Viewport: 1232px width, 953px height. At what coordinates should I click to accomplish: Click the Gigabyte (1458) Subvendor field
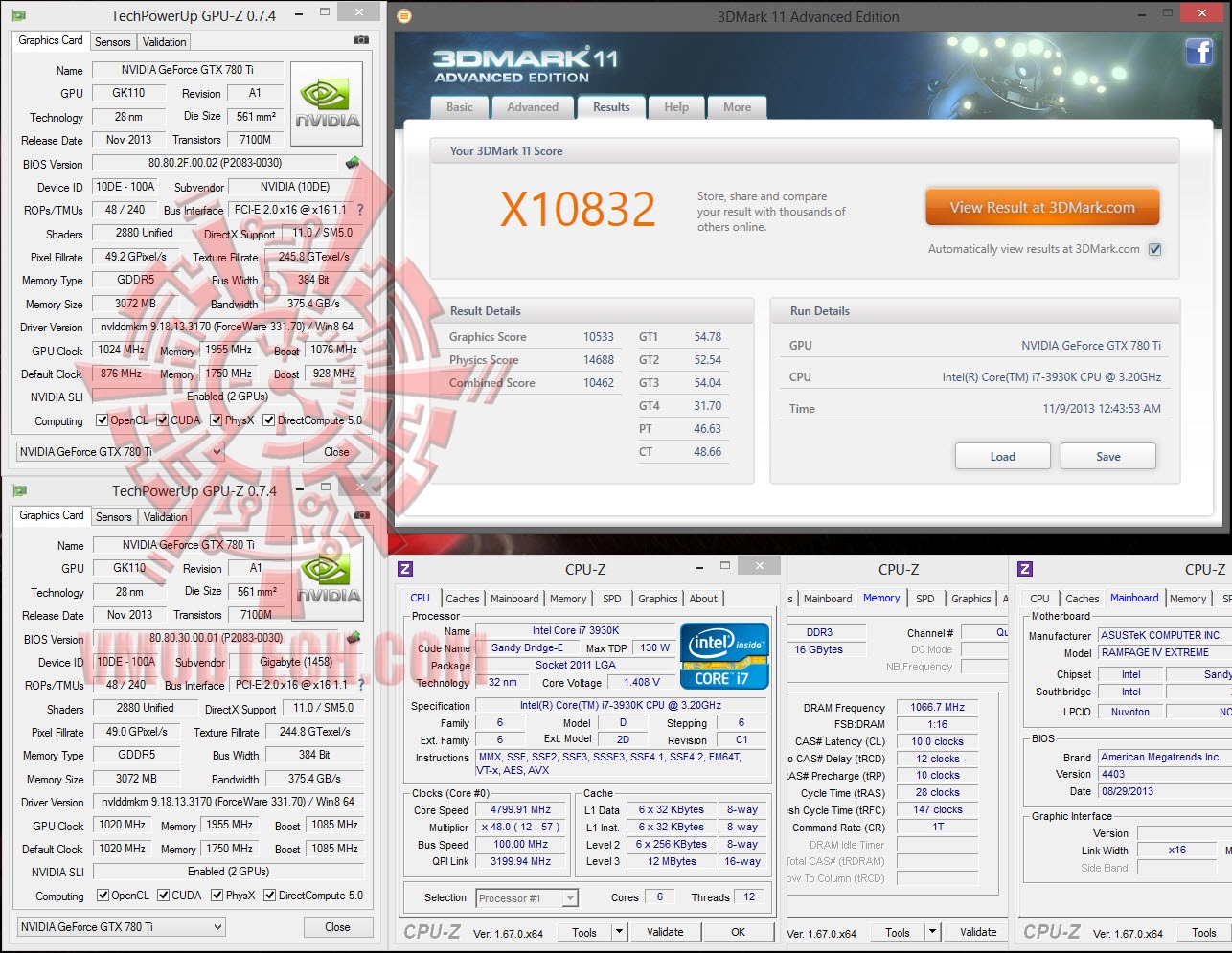pyautogui.click(x=296, y=663)
